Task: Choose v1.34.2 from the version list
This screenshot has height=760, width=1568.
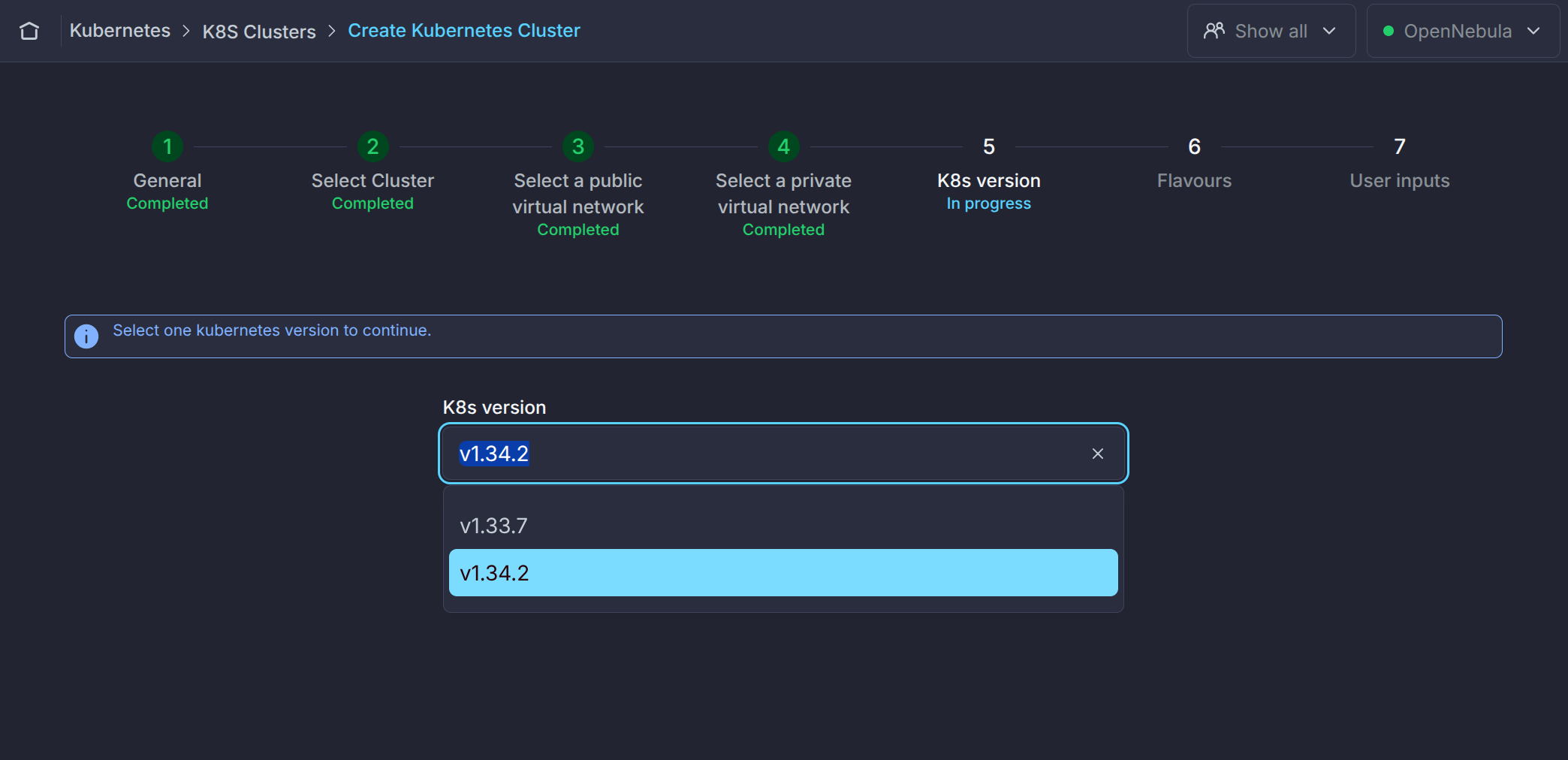Action: (x=783, y=573)
